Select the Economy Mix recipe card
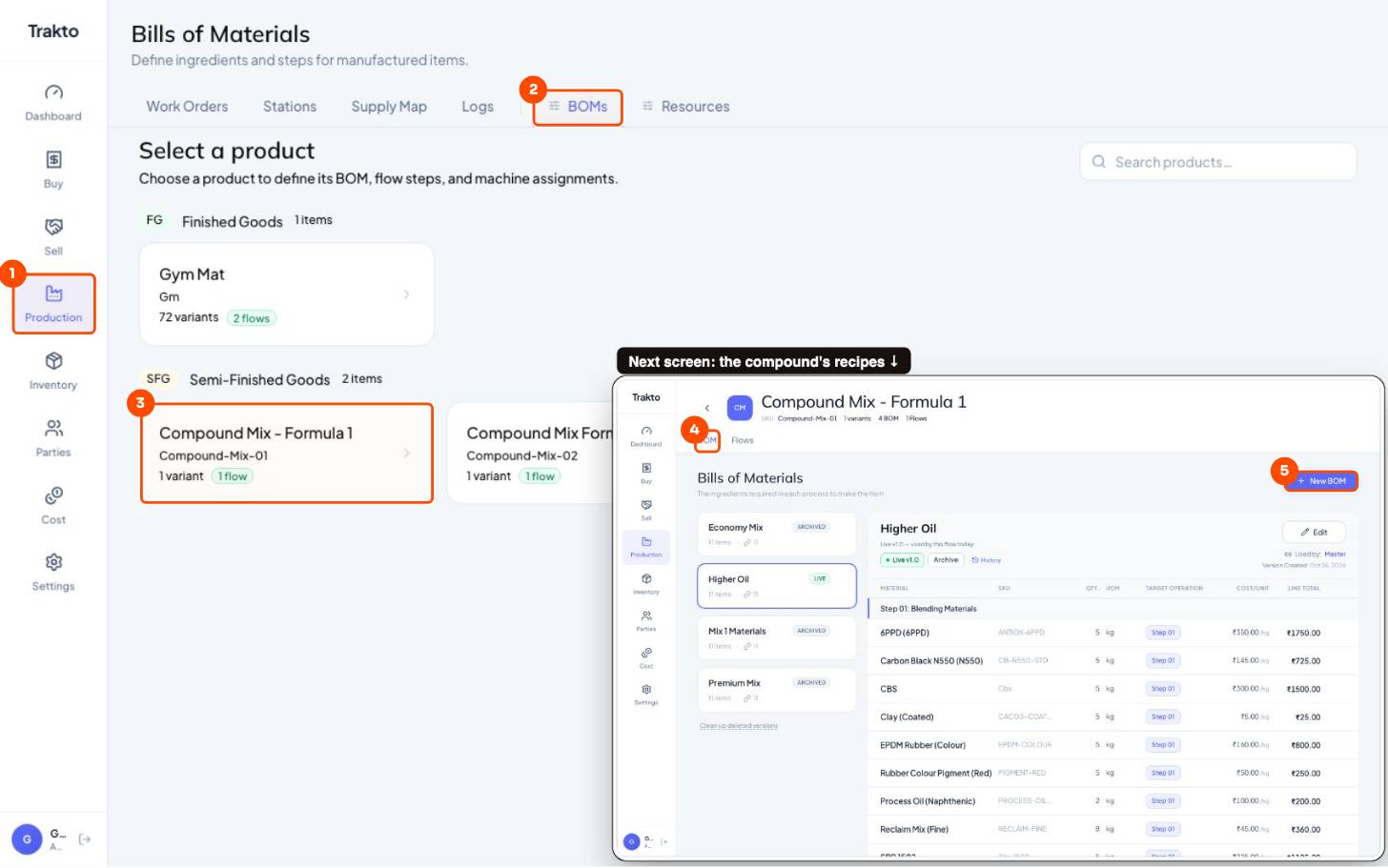The height and width of the screenshot is (868, 1388). click(777, 534)
